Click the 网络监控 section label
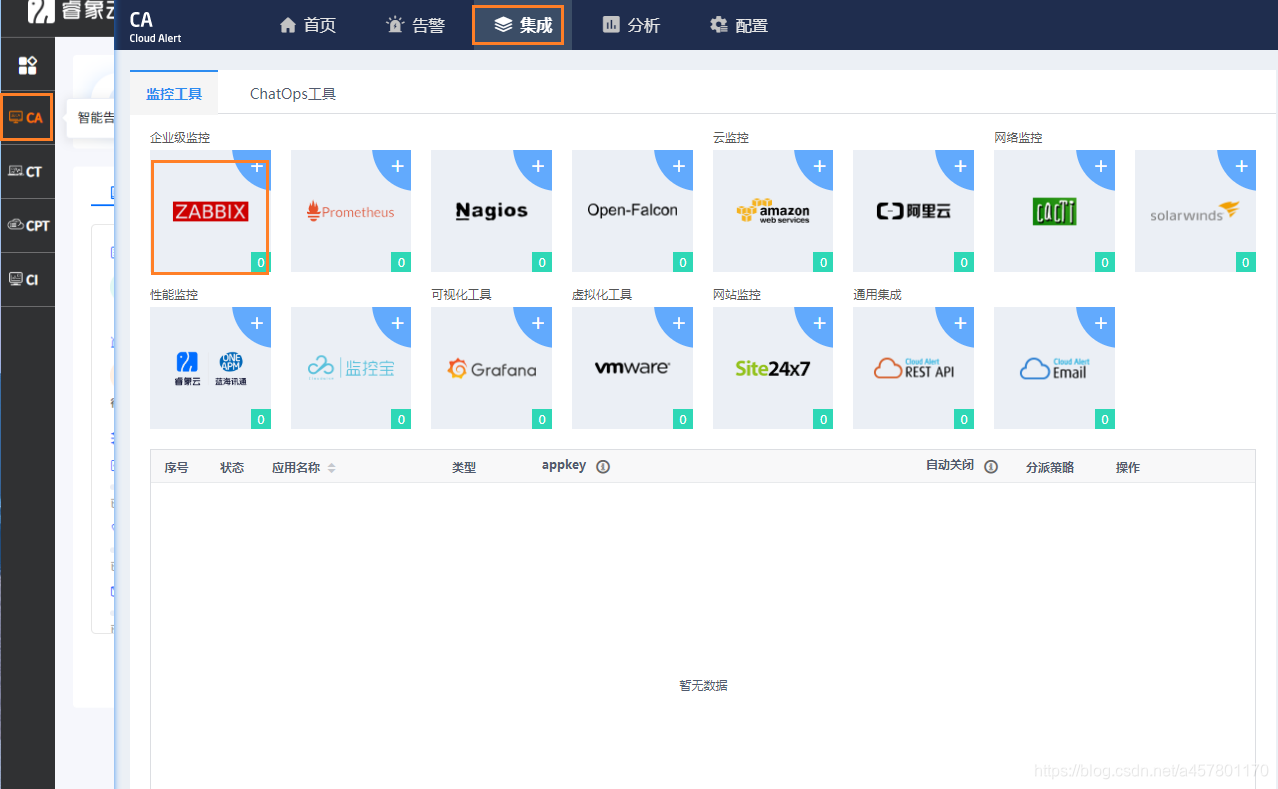Screen dimensions: 1278x789 tap(1018, 137)
